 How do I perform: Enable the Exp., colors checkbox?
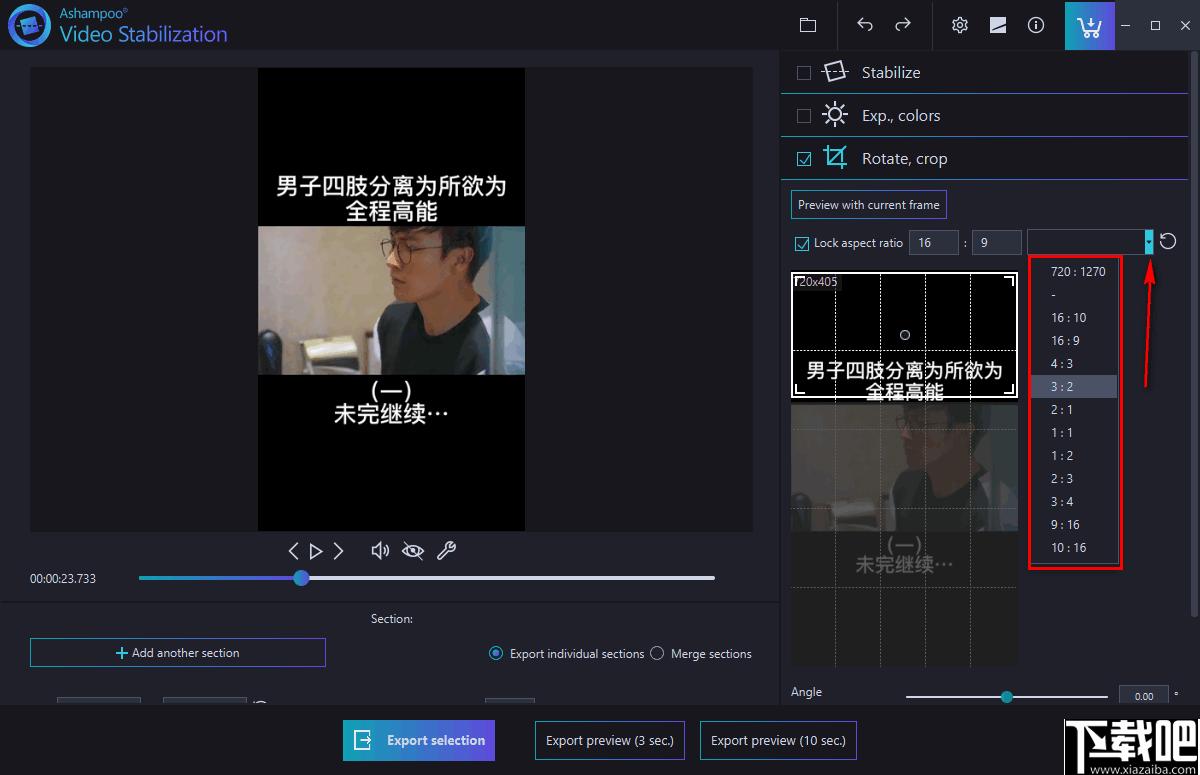804,116
